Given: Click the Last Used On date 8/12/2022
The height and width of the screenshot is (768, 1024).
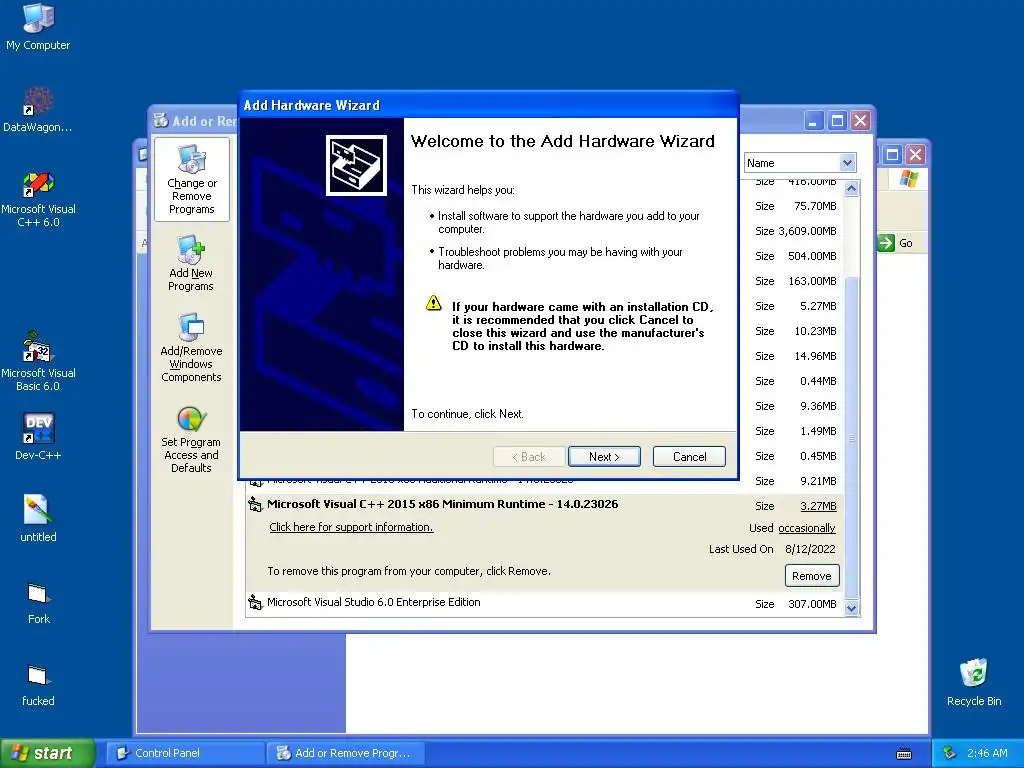Looking at the screenshot, I should click(x=810, y=549).
